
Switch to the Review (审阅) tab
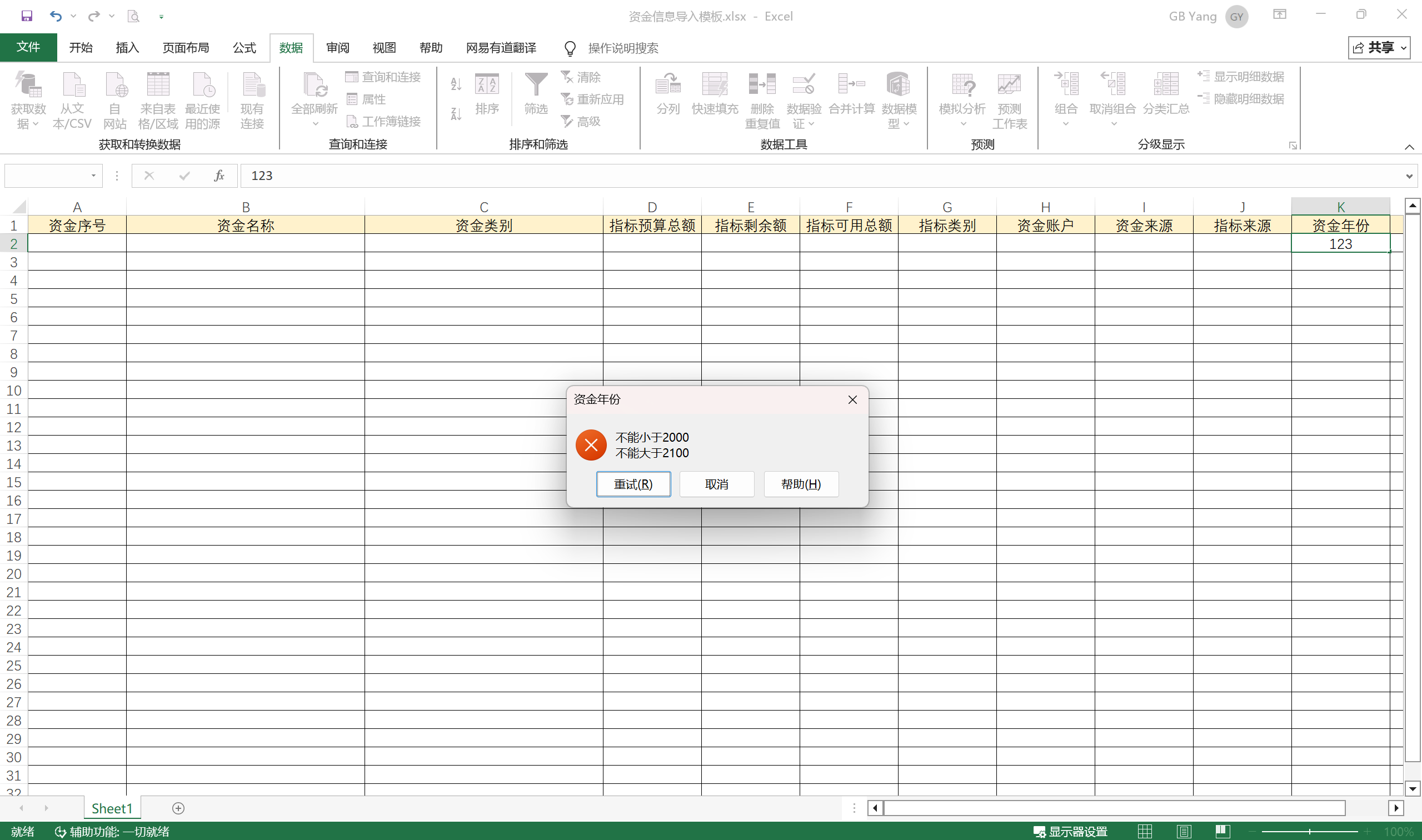click(x=338, y=48)
